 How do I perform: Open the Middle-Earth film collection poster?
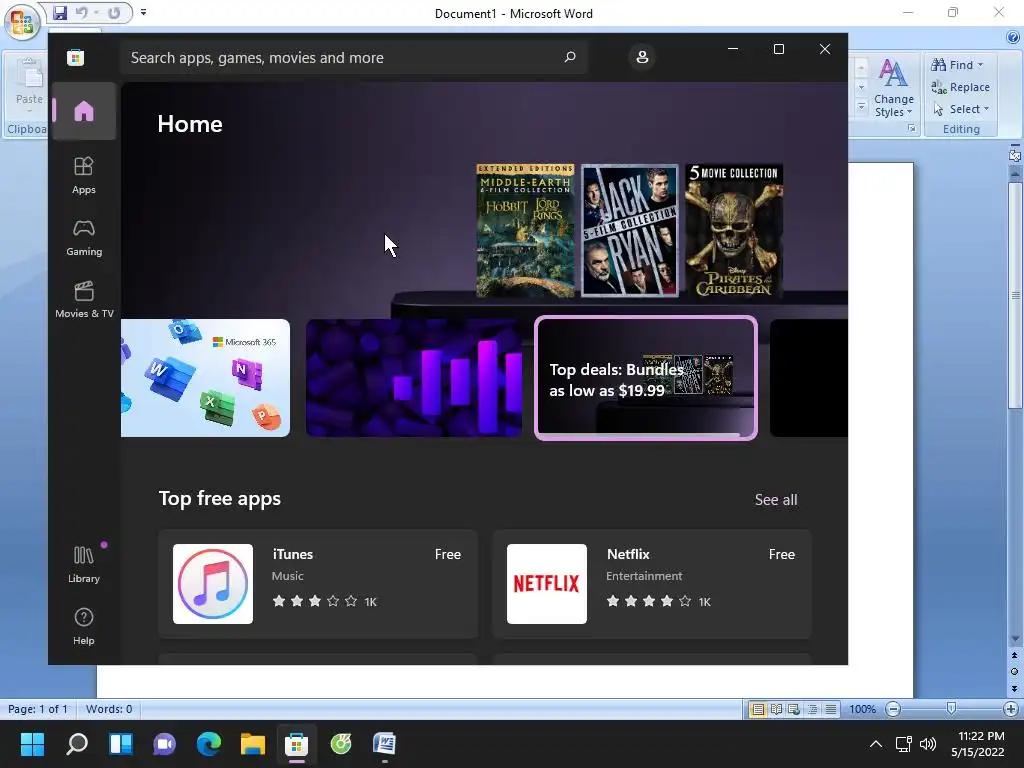point(526,231)
